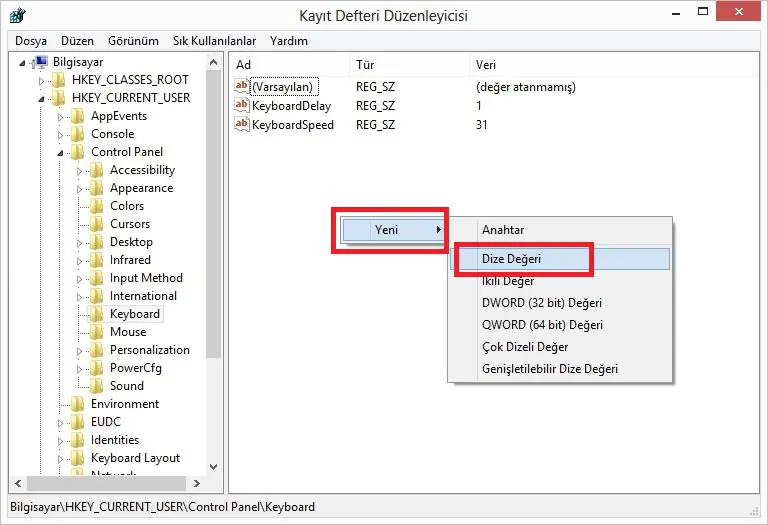The image size is (768, 525).
Task: Click the Keyboard folder icon
Action: point(97,314)
